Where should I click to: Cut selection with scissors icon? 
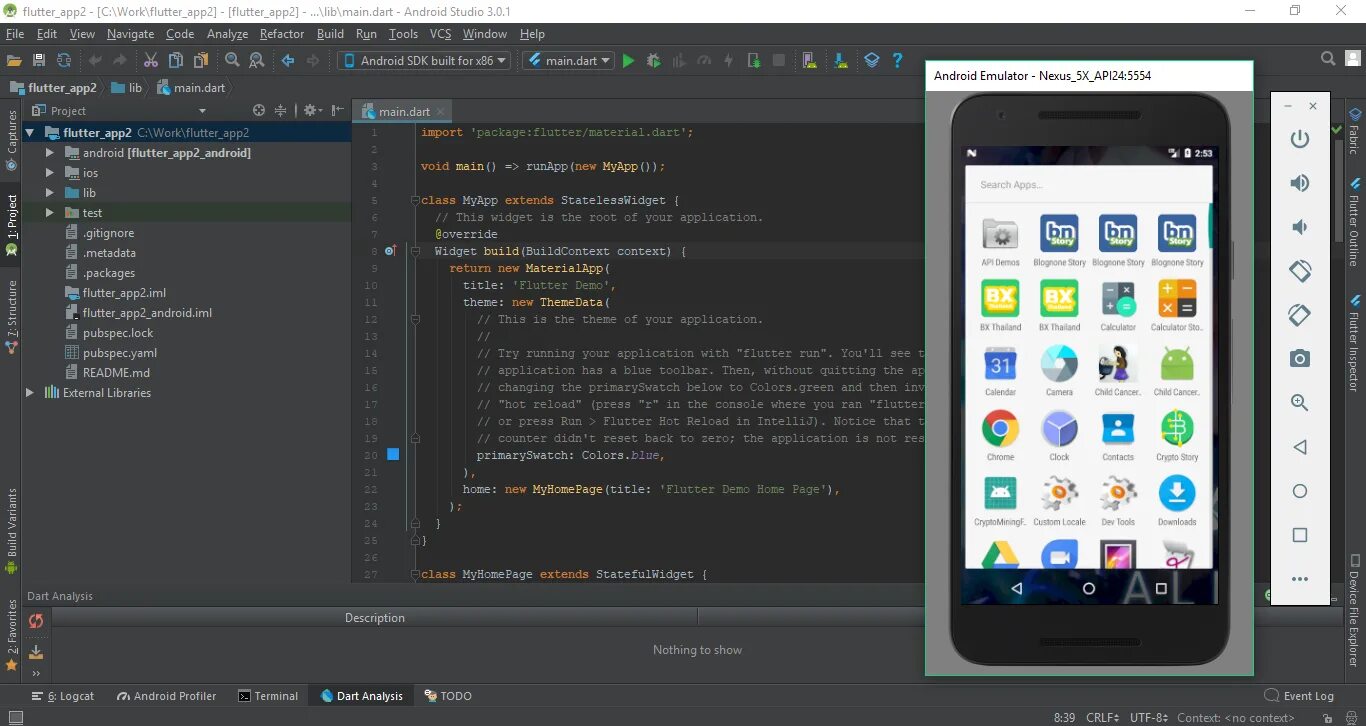(x=150, y=61)
